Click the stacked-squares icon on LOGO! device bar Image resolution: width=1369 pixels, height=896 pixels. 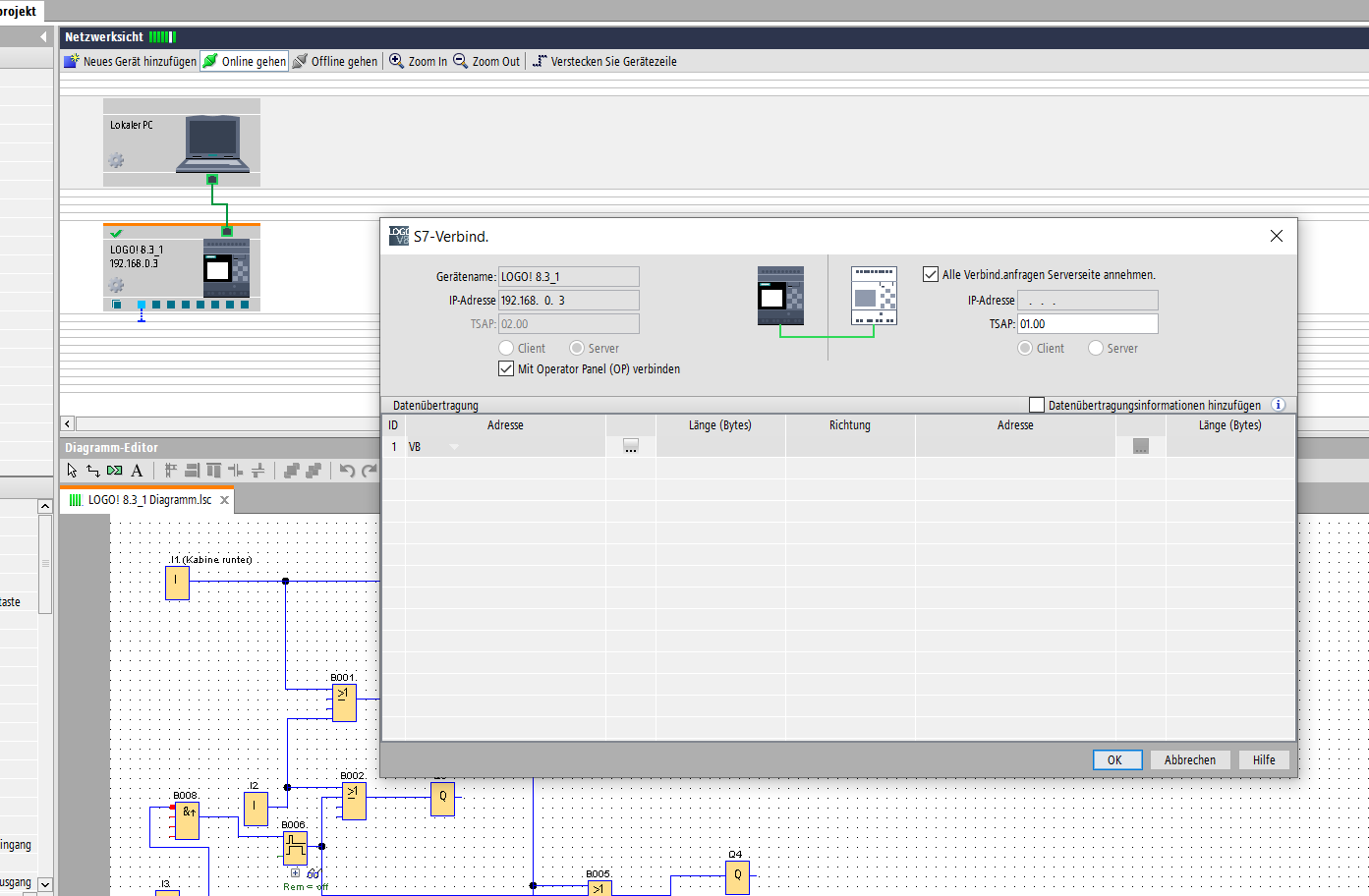[116, 305]
